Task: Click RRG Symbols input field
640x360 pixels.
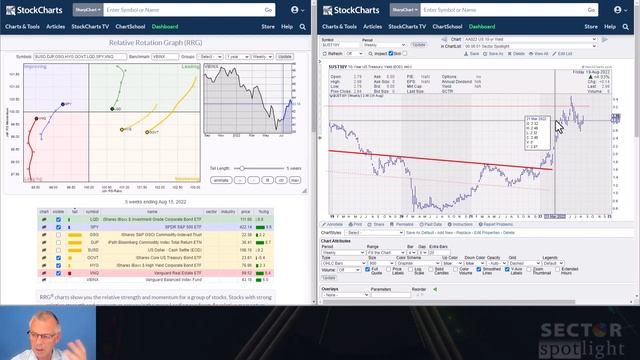Action: [80, 57]
